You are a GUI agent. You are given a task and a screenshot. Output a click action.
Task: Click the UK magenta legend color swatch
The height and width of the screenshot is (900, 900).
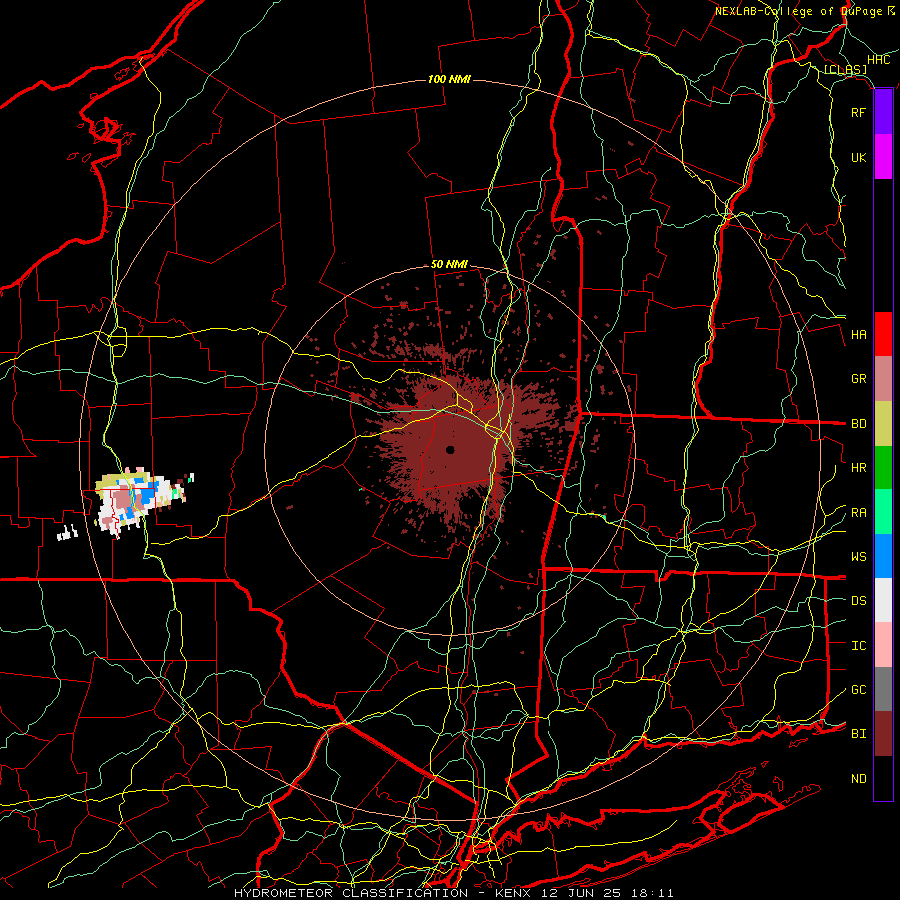point(883,157)
